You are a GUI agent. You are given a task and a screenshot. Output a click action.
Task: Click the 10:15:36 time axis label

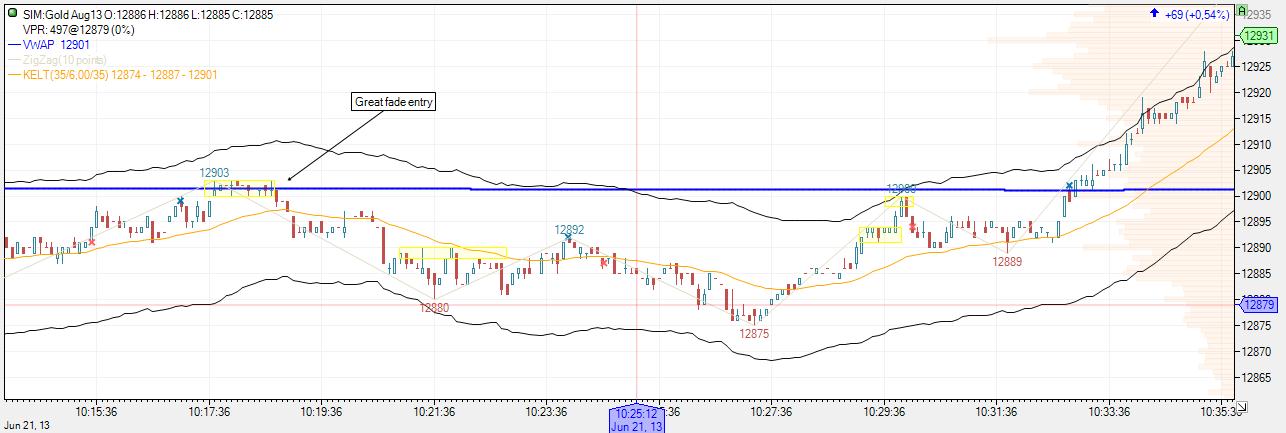(97, 411)
